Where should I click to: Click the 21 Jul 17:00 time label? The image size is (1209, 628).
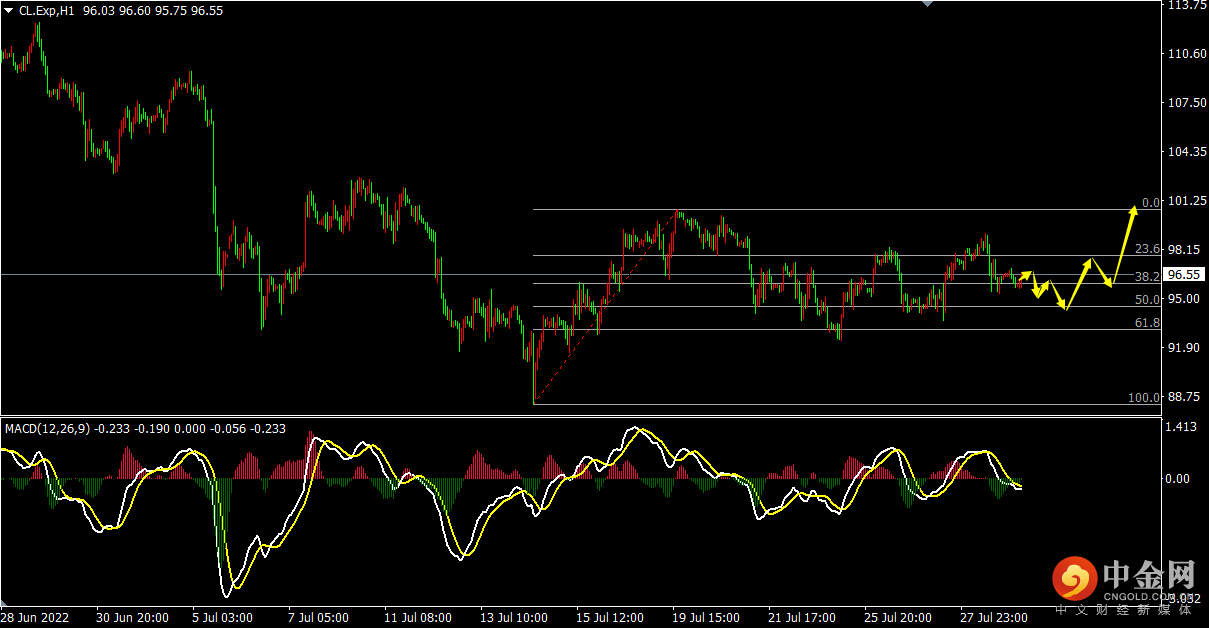(802, 618)
